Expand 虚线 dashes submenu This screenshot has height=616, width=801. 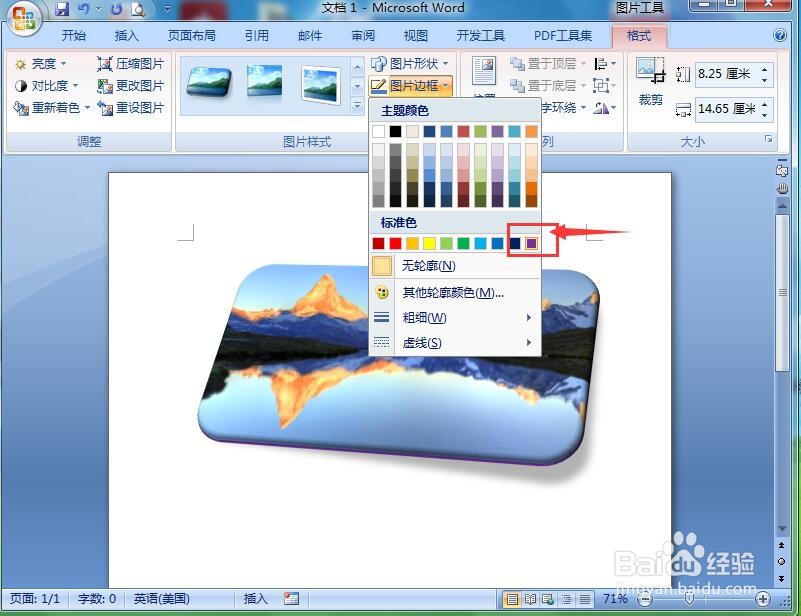point(455,343)
